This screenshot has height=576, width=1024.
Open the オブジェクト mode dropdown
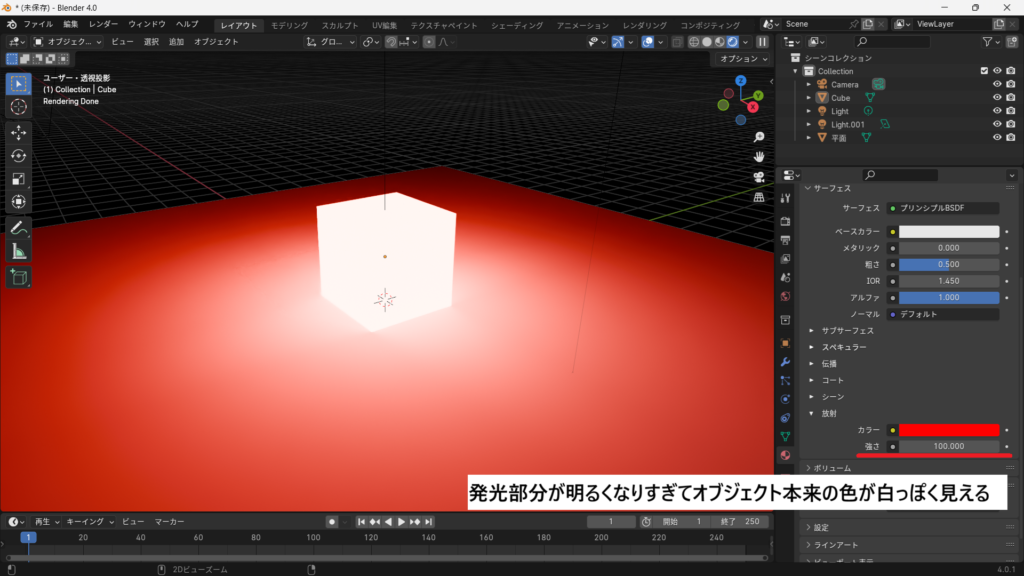click(x=68, y=42)
